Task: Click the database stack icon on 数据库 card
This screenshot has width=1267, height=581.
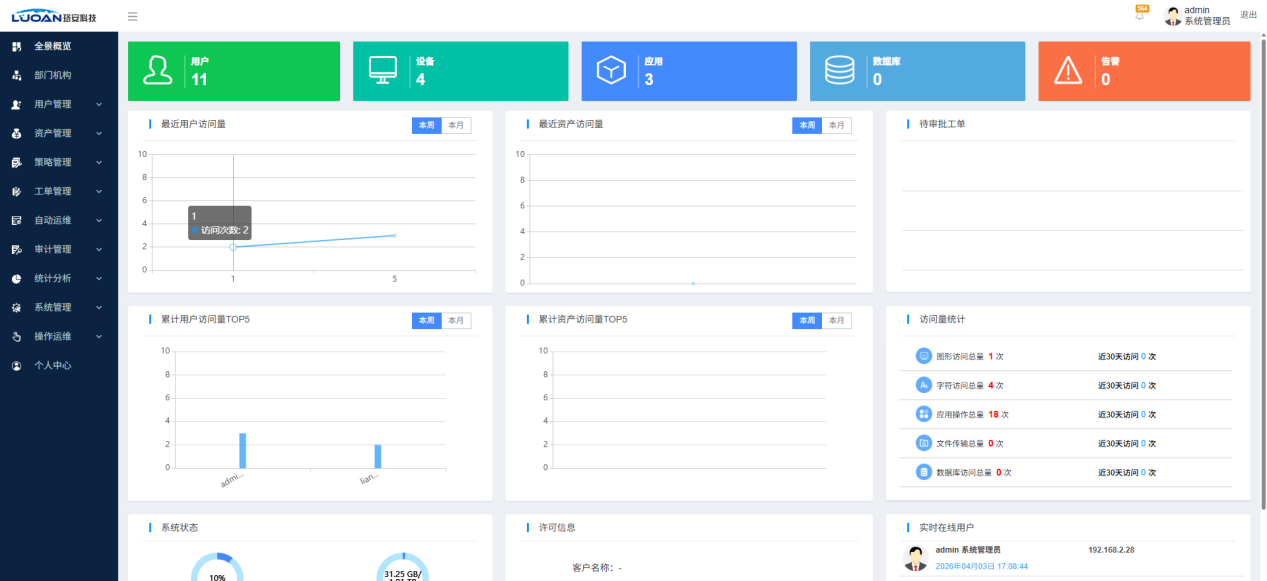Action: tap(839, 71)
